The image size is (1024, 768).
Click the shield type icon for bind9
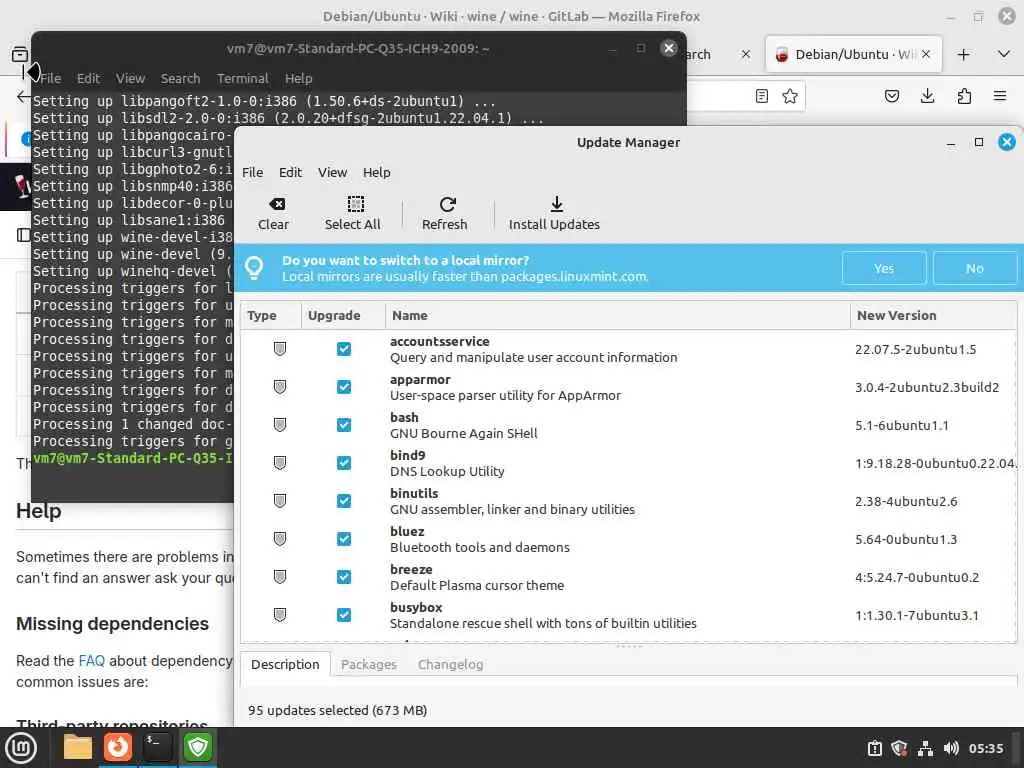pos(280,462)
